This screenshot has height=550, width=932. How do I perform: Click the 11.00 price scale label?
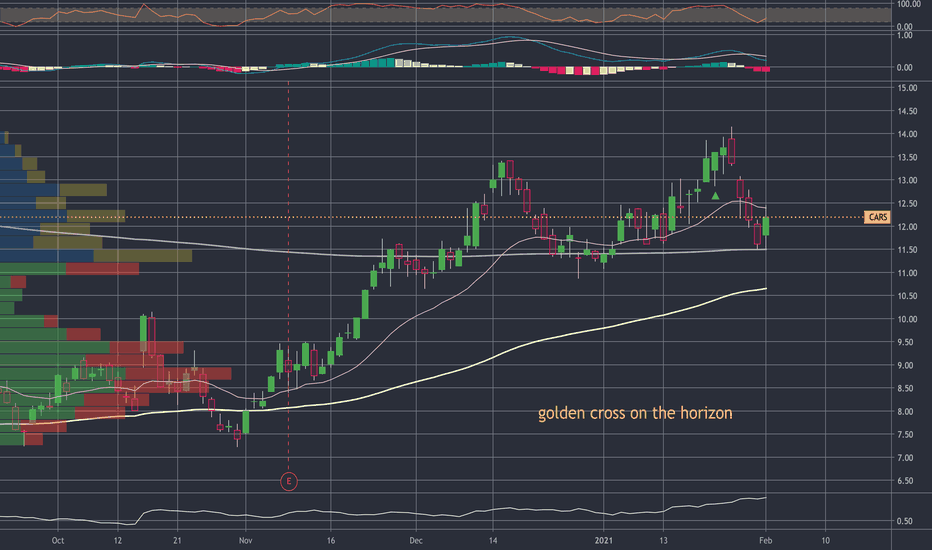(x=907, y=274)
